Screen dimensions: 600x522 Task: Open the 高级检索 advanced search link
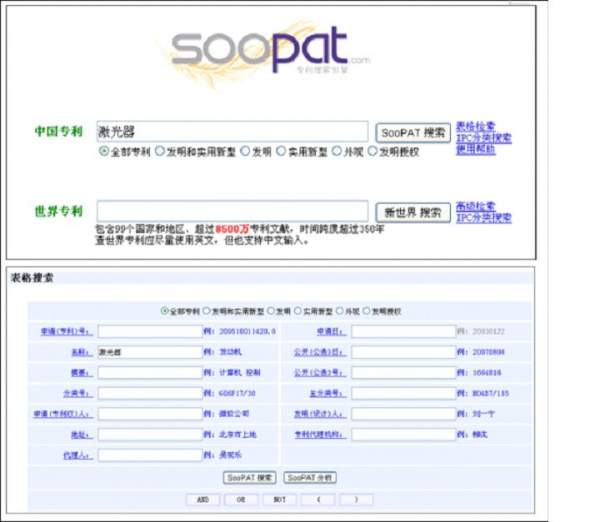[x=476, y=206]
